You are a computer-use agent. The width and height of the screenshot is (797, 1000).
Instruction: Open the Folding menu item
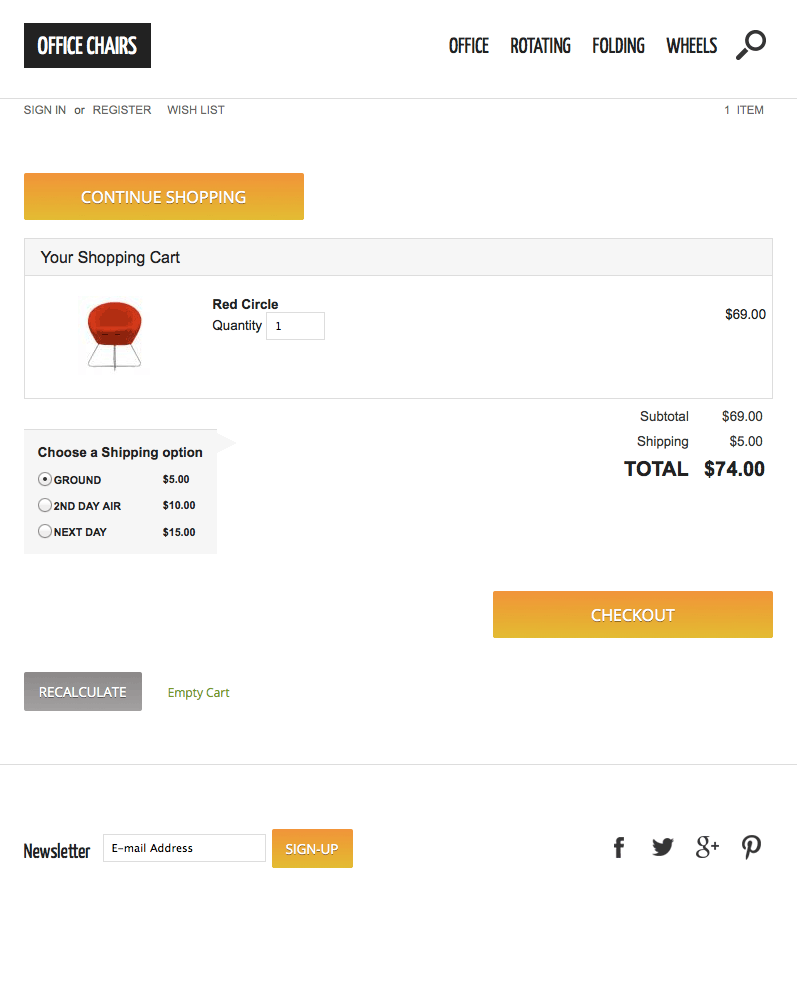pos(618,46)
